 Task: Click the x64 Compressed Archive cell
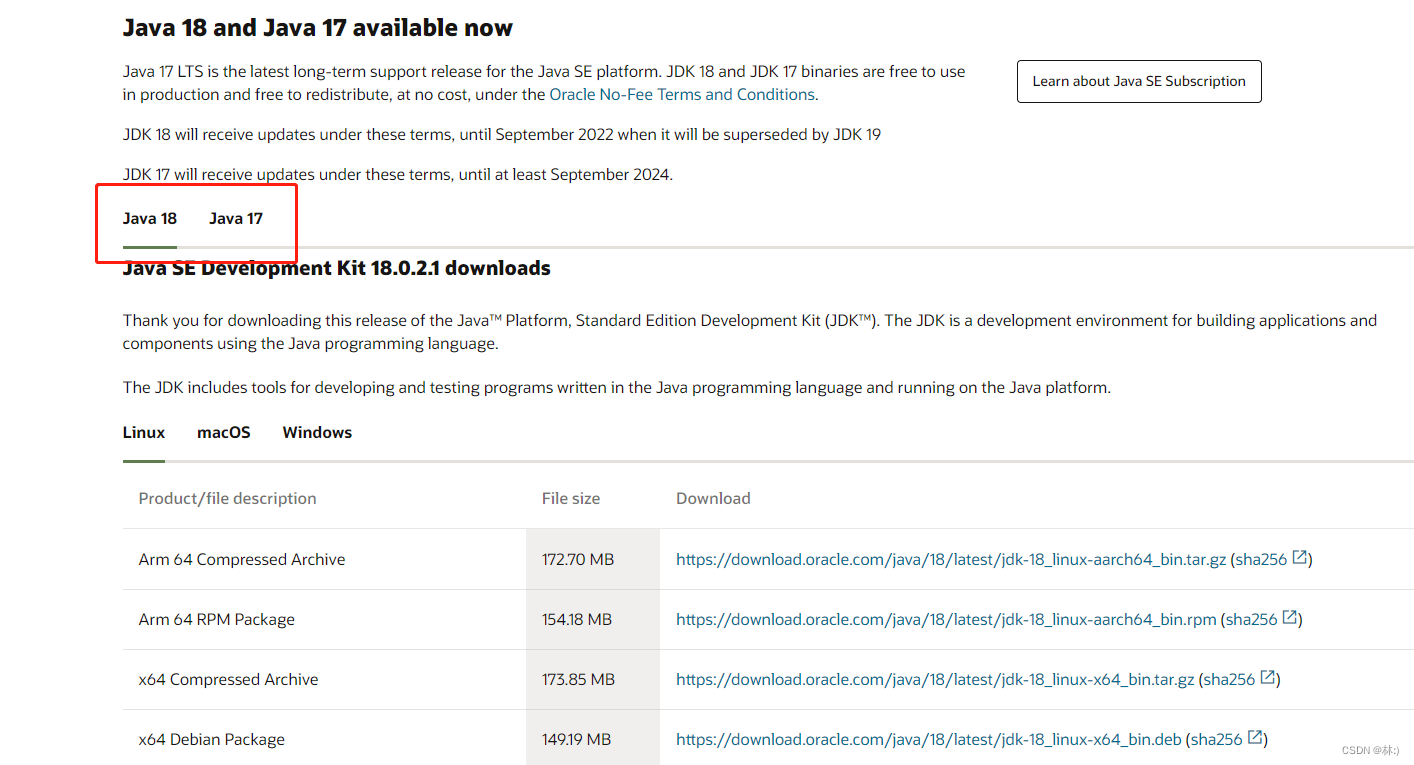[x=324, y=679]
